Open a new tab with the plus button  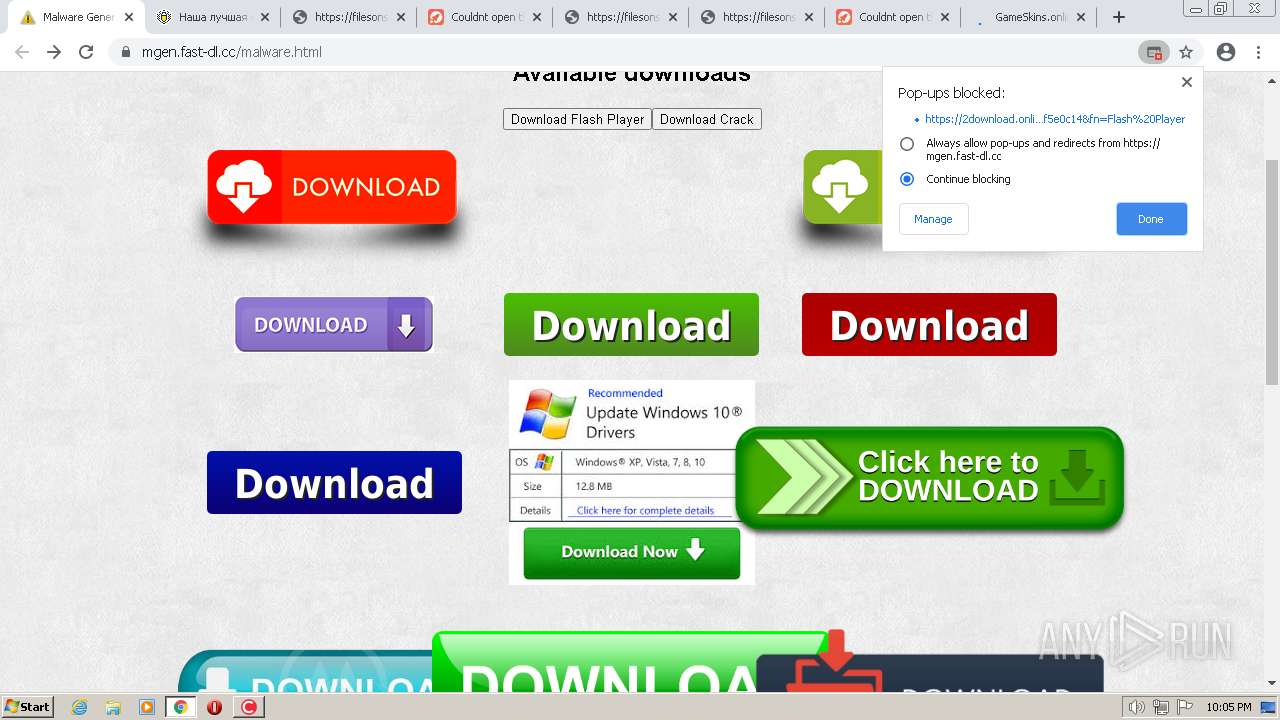click(1119, 17)
